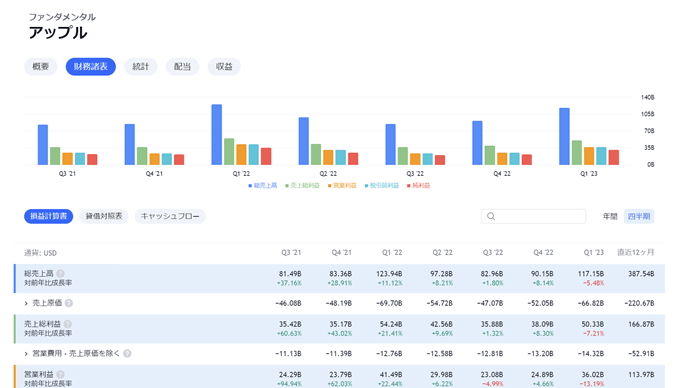
Task: Select the 四半期 quarterly period
Action: pos(639,216)
